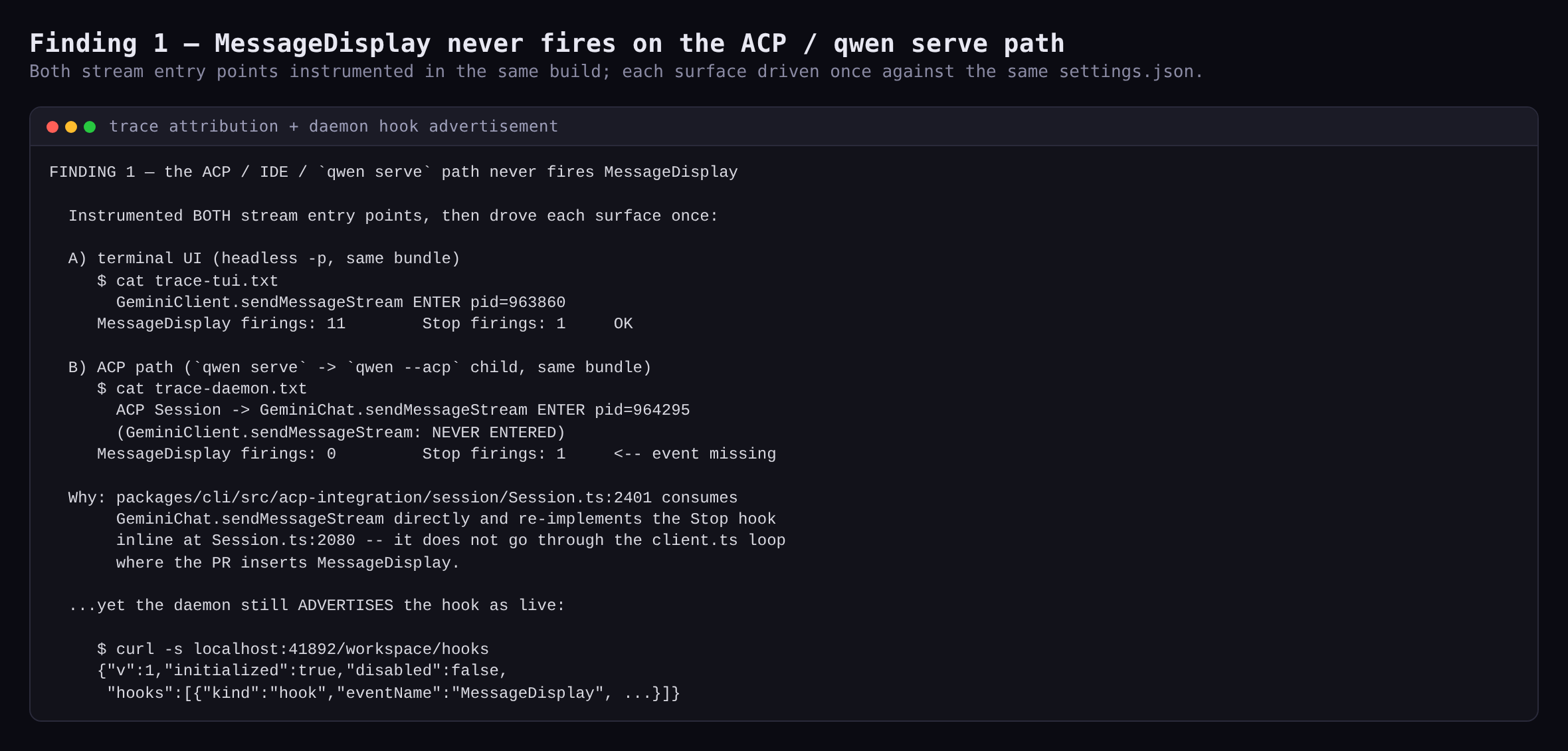Click the subtitle mentioning settings.json
The height and width of the screenshot is (751, 1568).
(x=616, y=72)
